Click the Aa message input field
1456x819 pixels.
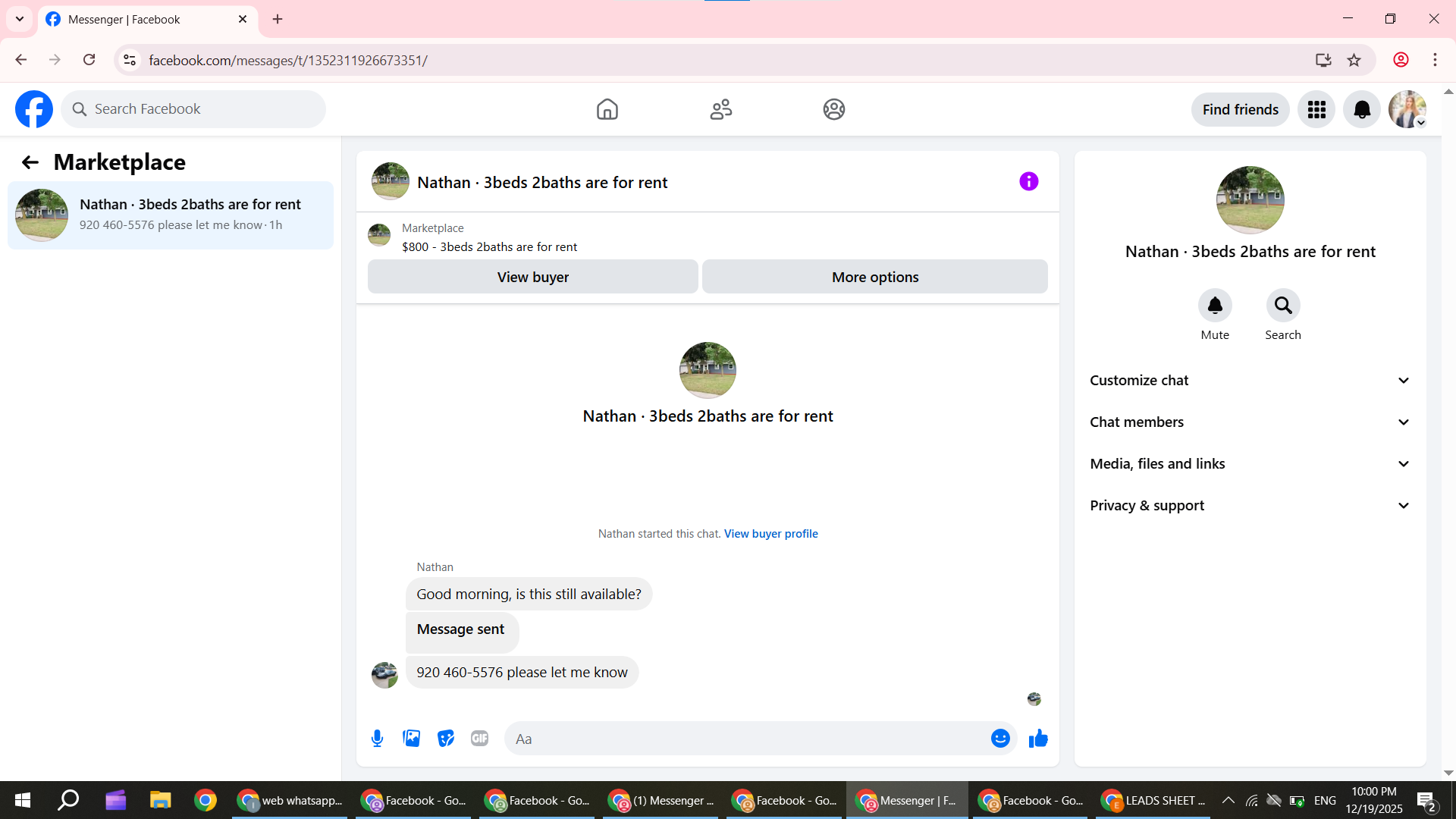[x=747, y=739]
